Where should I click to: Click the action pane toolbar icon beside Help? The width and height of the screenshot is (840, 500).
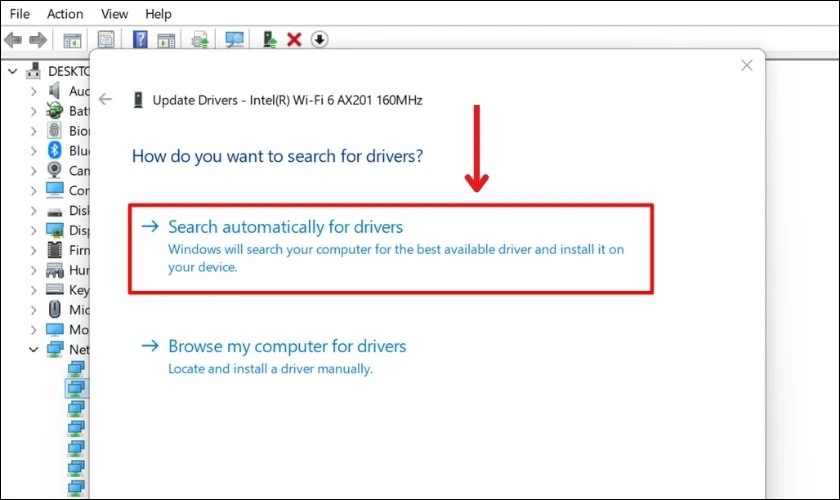(x=166, y=40)
